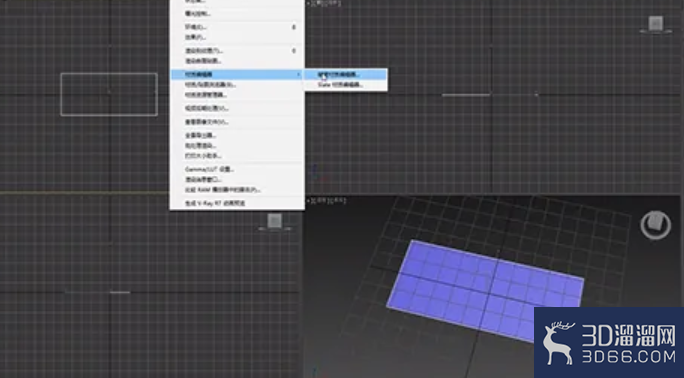684x378 pixels.
Task: Open 打印大小助手 Print Size Assistant
Action: pyautogui.click(x=237, y=156)
